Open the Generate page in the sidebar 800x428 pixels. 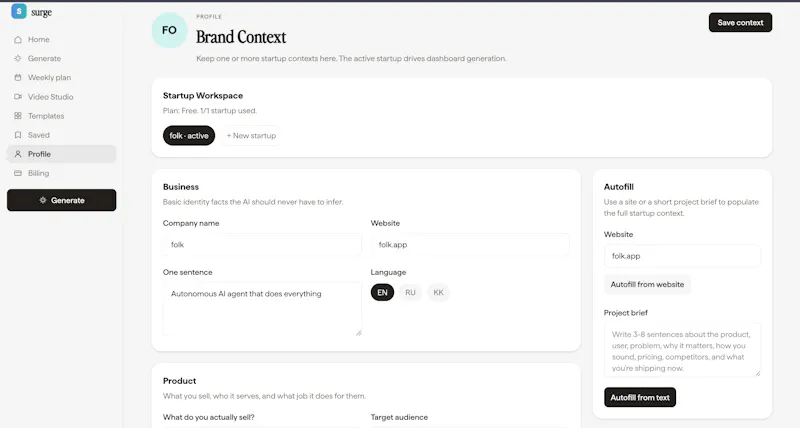pos(61,58)
